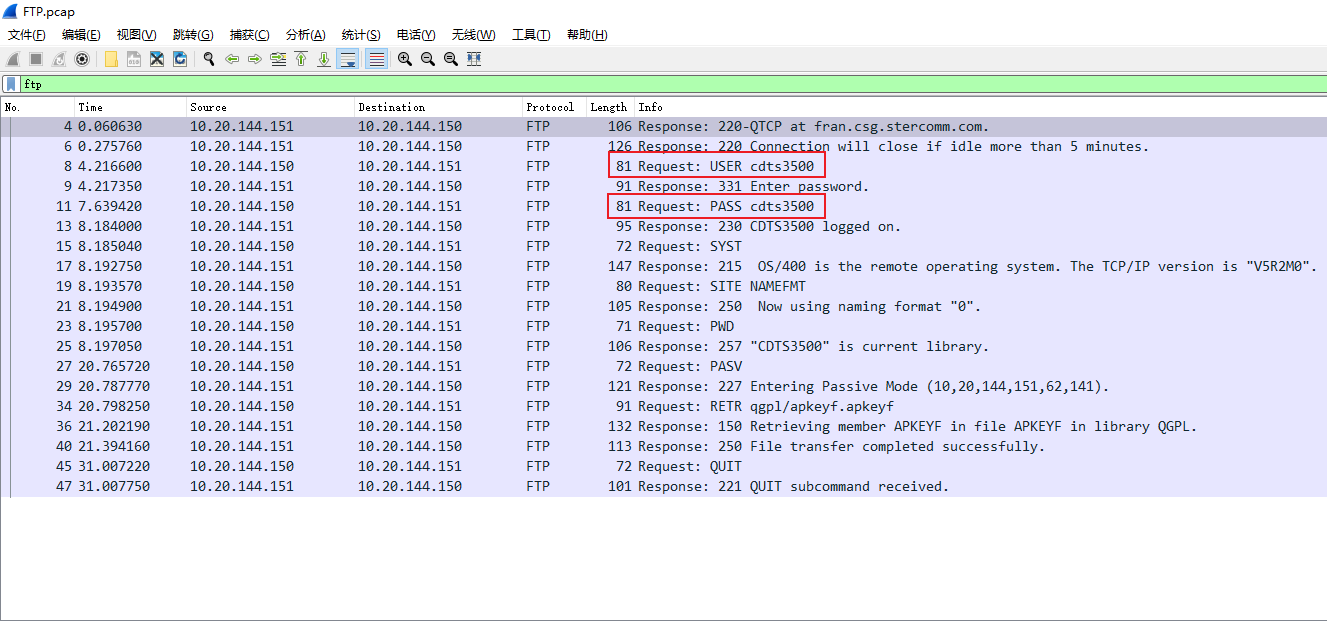This screenshot has height=621, width=1327.
Task: Zoom in on packet list text
Action: (x=405, y=59)
